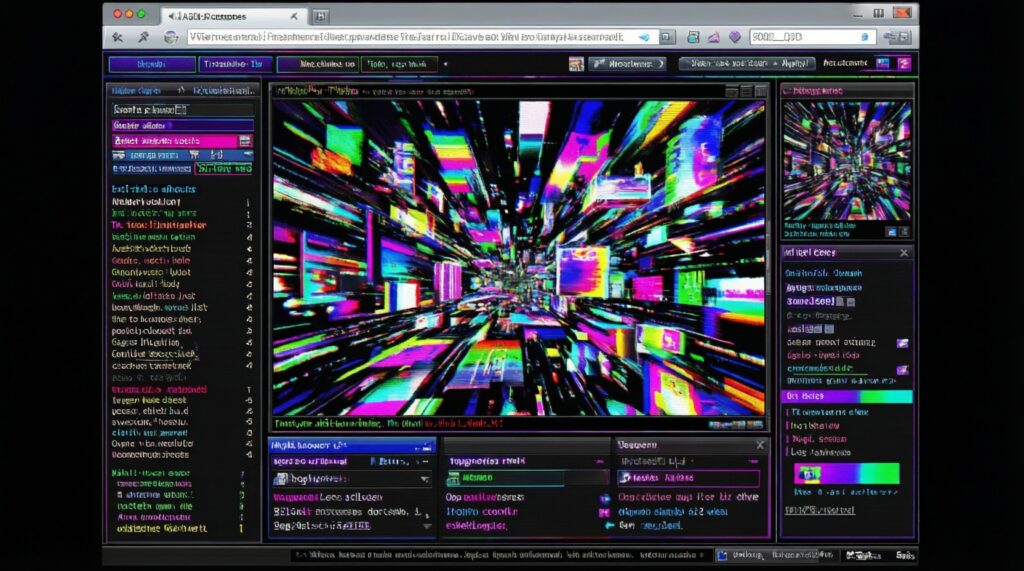Click the pin icon next to the back arrow
Screen dimensions: 1024x571
coord(144,37)
